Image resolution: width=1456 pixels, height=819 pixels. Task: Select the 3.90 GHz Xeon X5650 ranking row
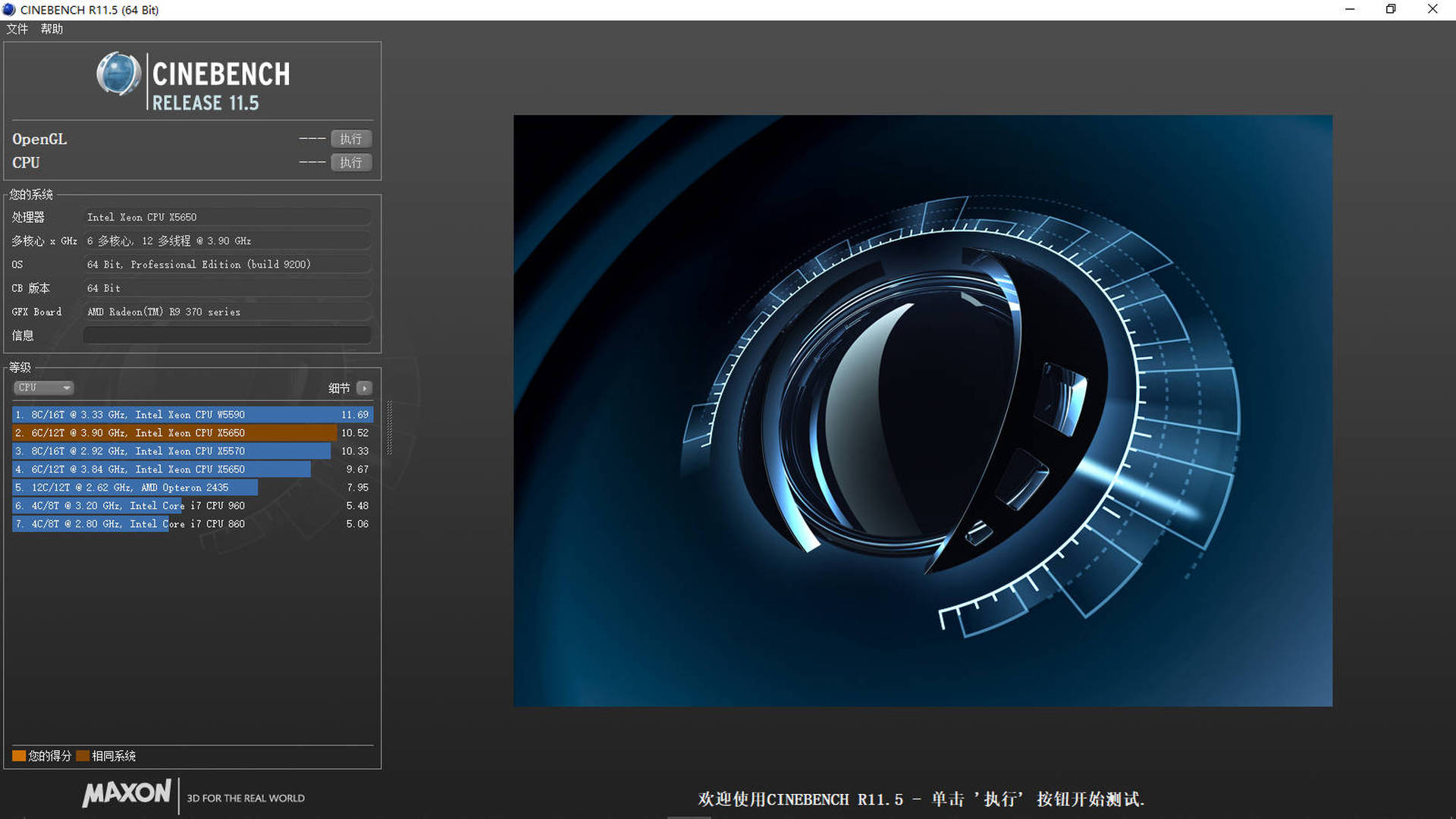pos(192,433)
